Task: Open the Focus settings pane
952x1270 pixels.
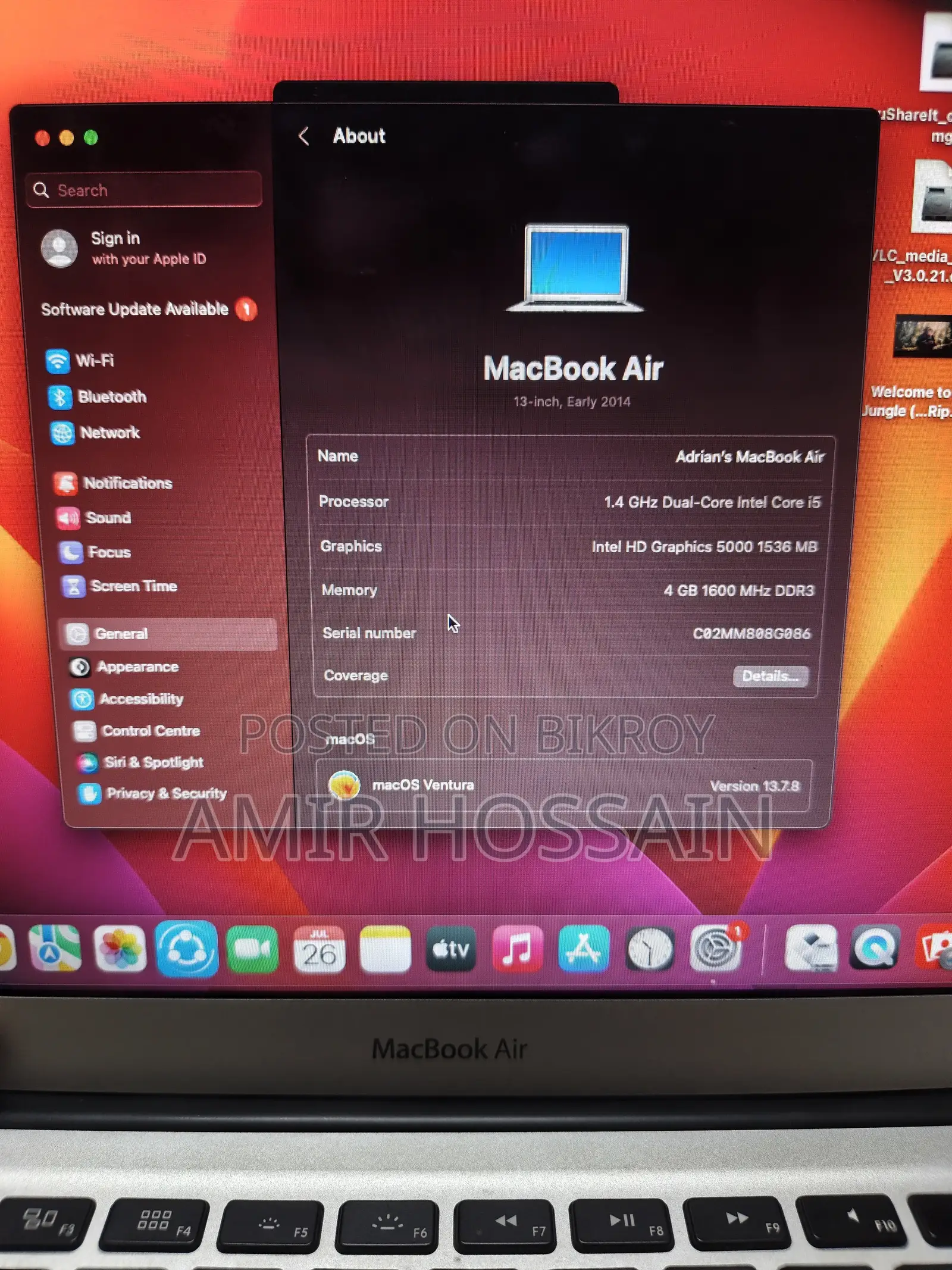Action: 95,552
